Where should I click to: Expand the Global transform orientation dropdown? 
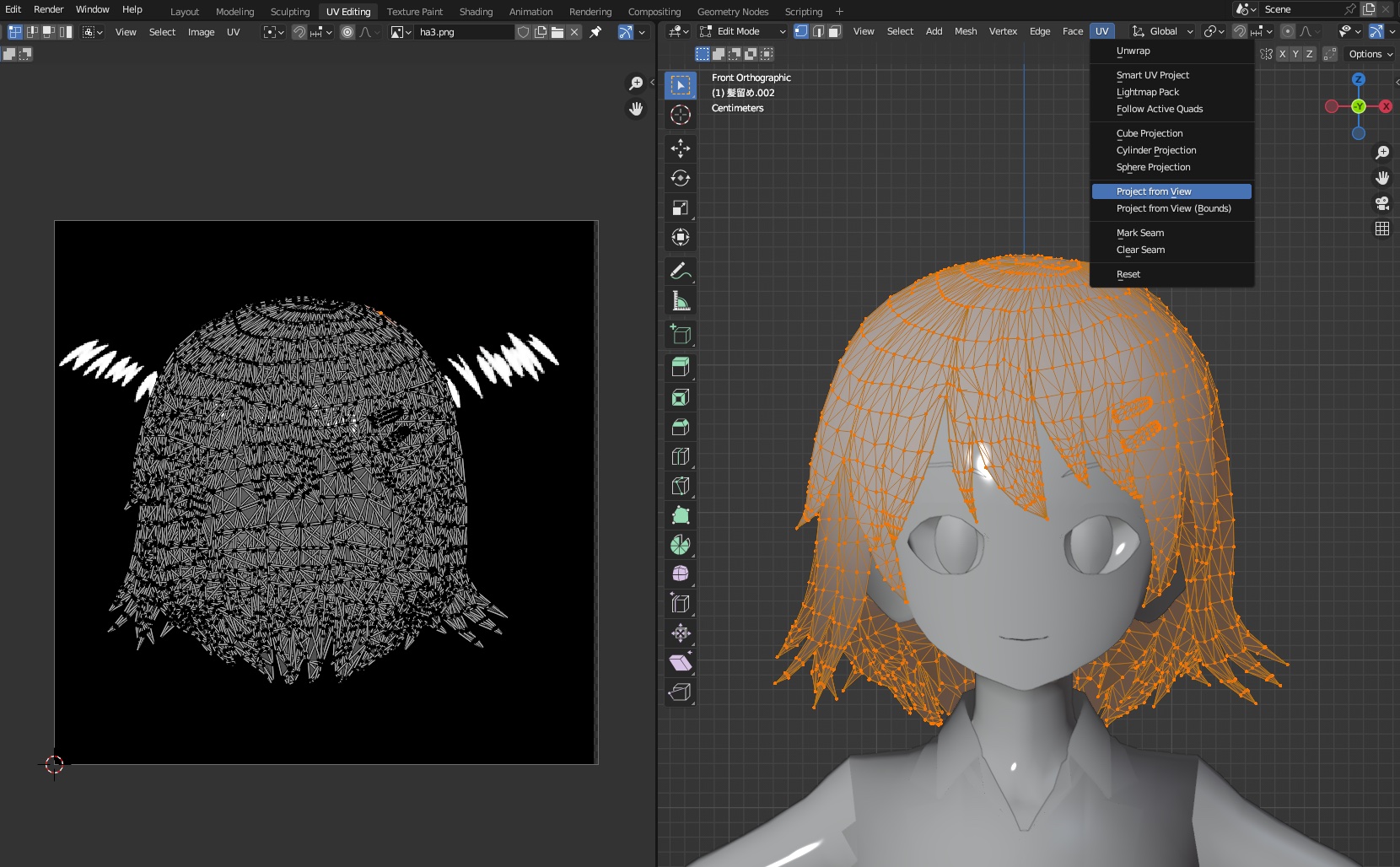point(1163,31)
